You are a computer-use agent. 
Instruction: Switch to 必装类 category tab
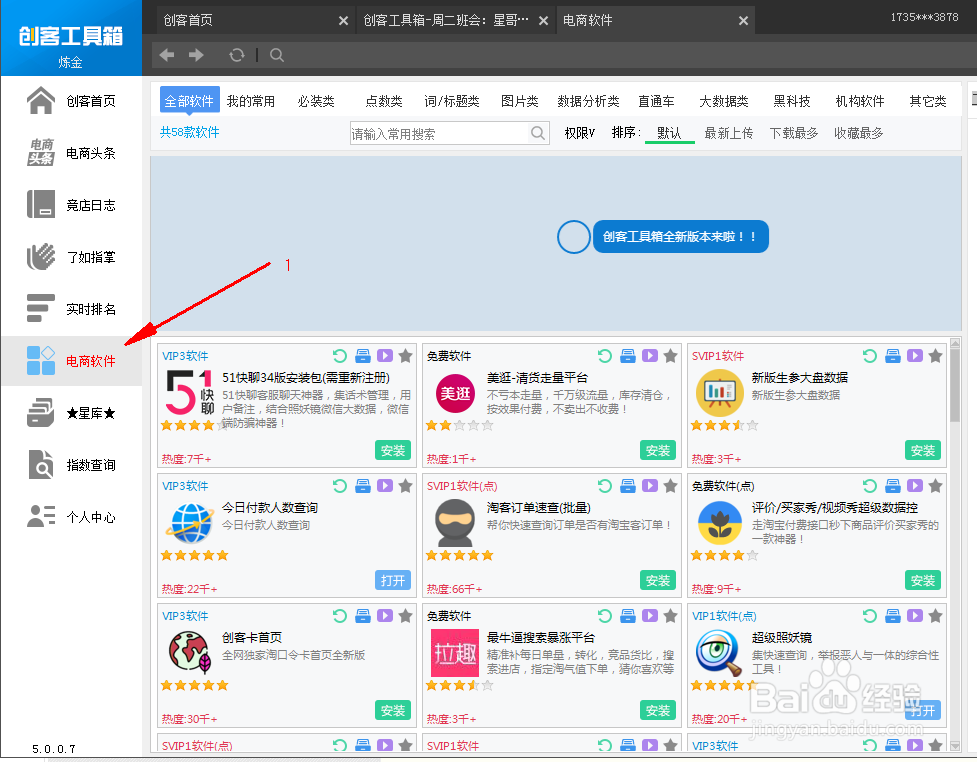[316, 101]
